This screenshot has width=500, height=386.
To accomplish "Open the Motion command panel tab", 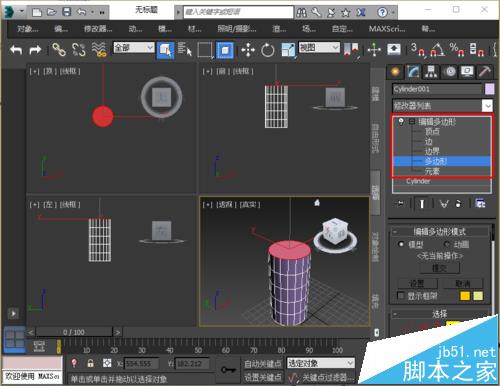I will 450,71.
